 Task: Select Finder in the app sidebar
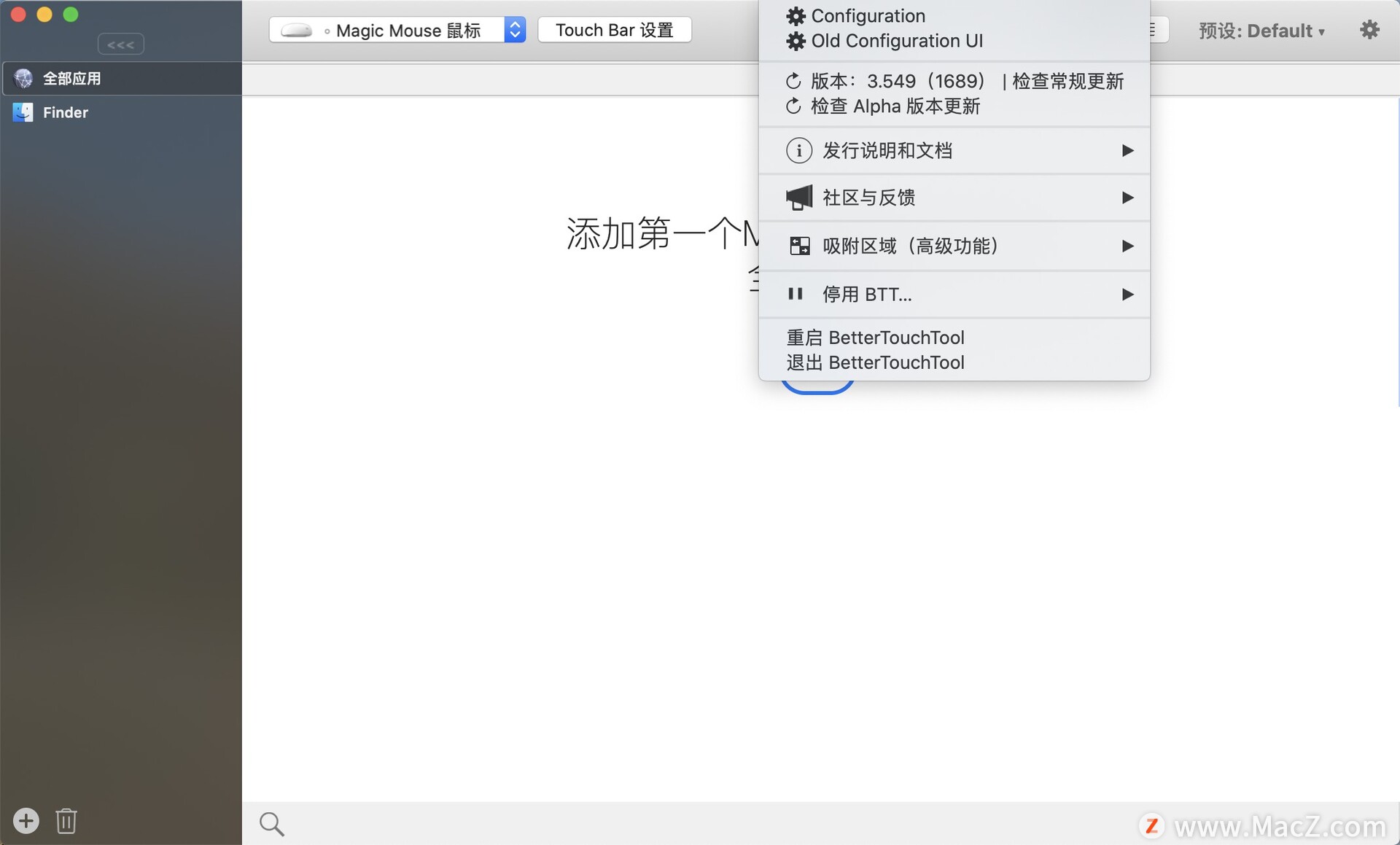[121, 112]
